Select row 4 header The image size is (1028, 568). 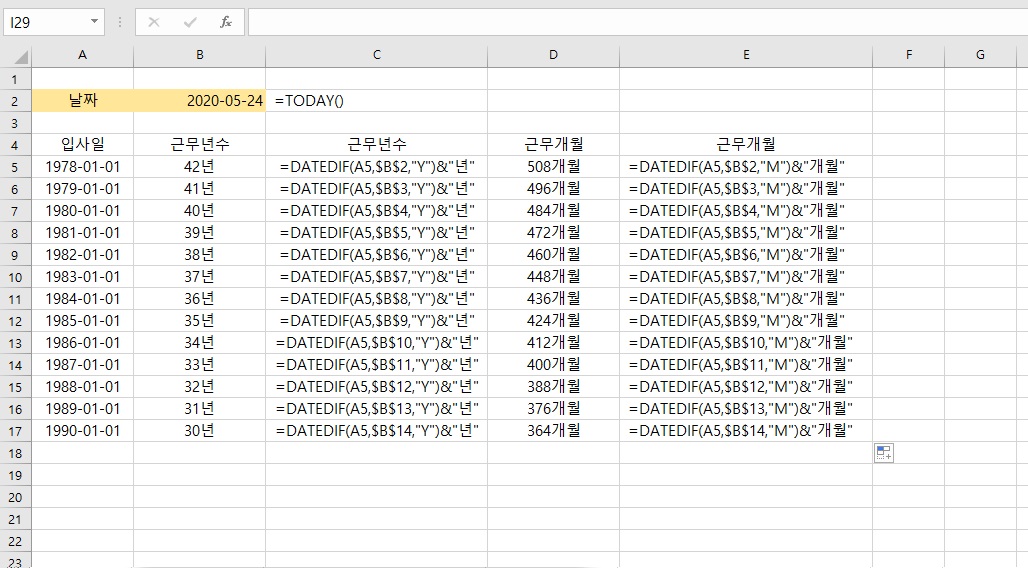(x=15, y=145)
